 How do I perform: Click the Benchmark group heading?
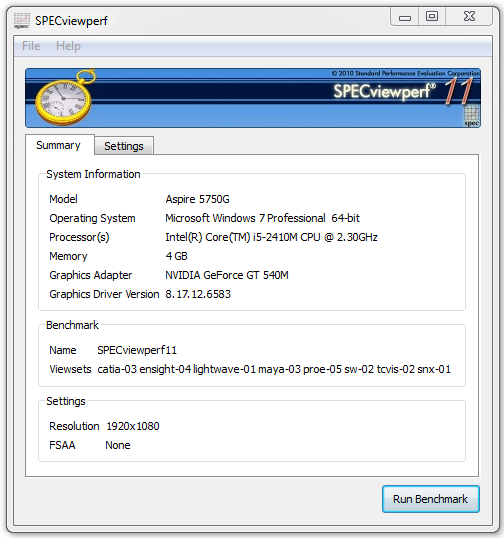tap(72, 325)
